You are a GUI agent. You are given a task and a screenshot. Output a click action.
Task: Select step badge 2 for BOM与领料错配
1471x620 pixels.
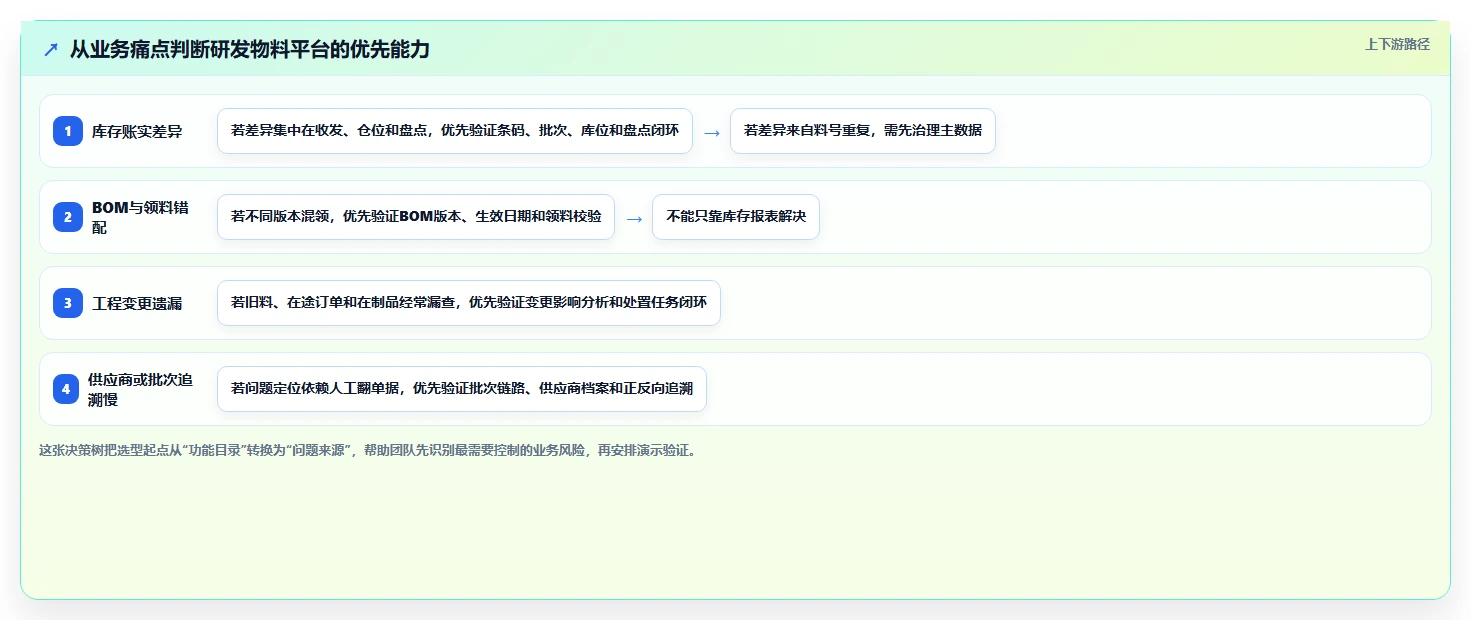point(68,217)
